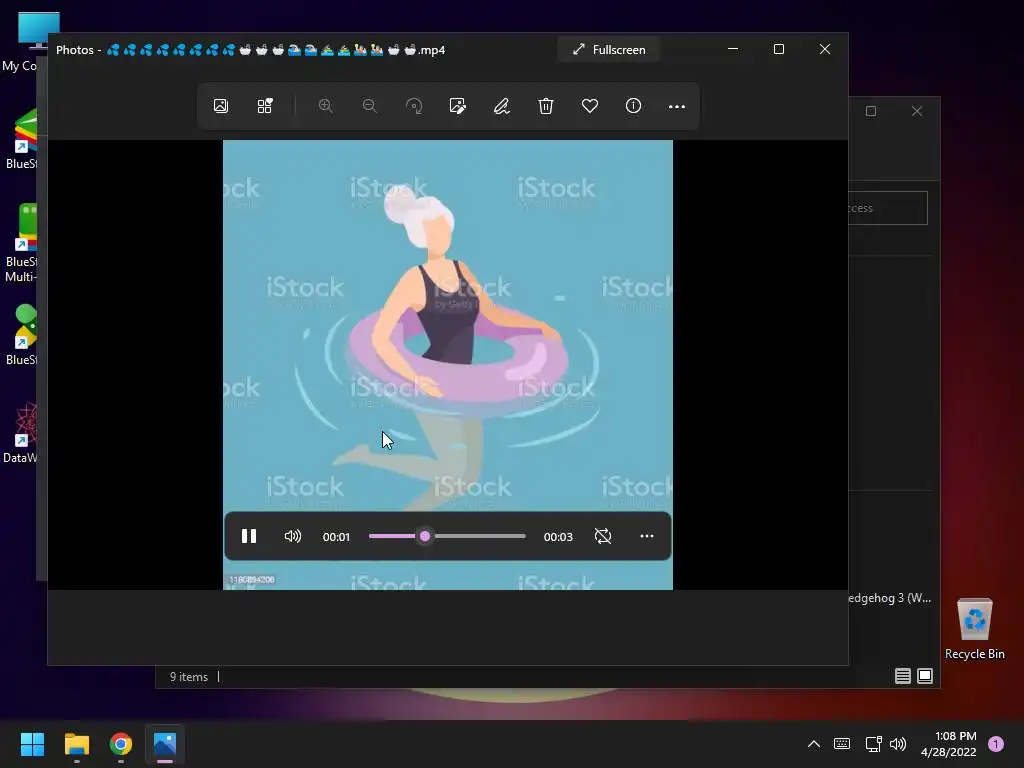This screenshot has width=1024, height=768.
Task: Pause the video playback
Action: coord(249,536)
